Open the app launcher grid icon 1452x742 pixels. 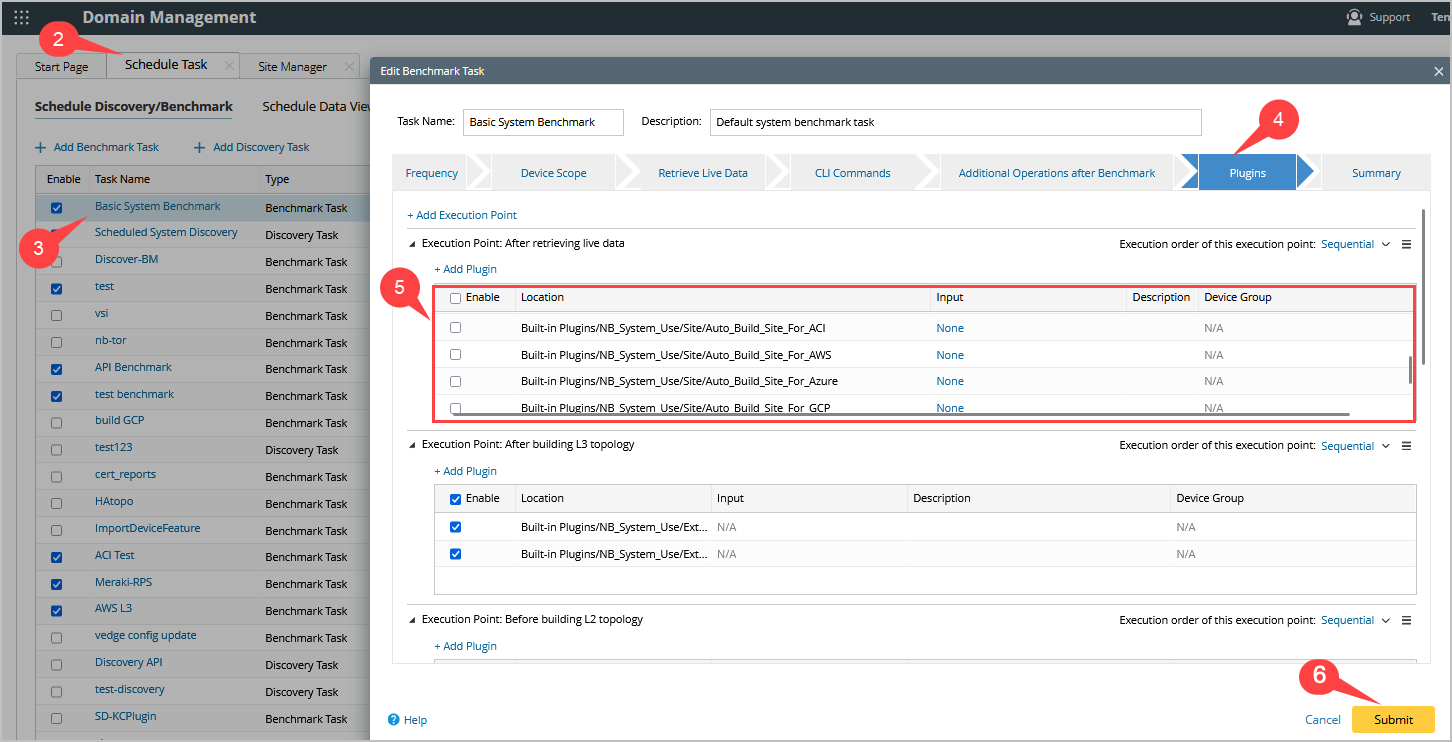[x=21, y=17]
